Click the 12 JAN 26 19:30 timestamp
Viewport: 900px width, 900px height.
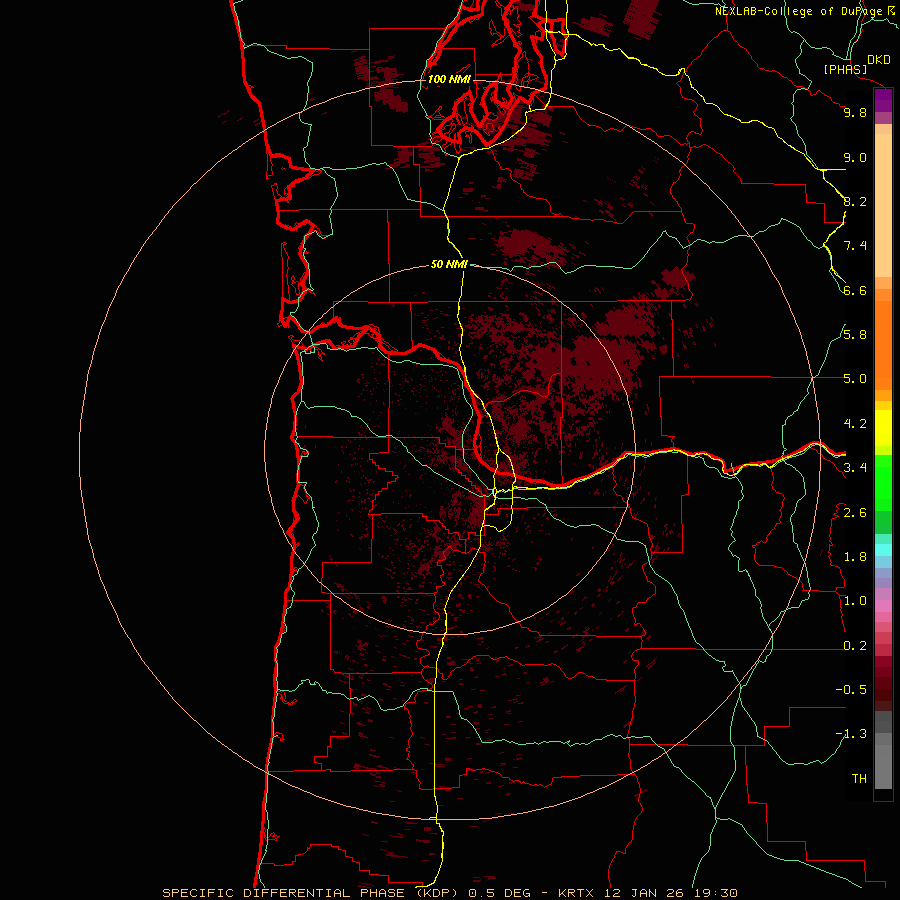point(670,893)
